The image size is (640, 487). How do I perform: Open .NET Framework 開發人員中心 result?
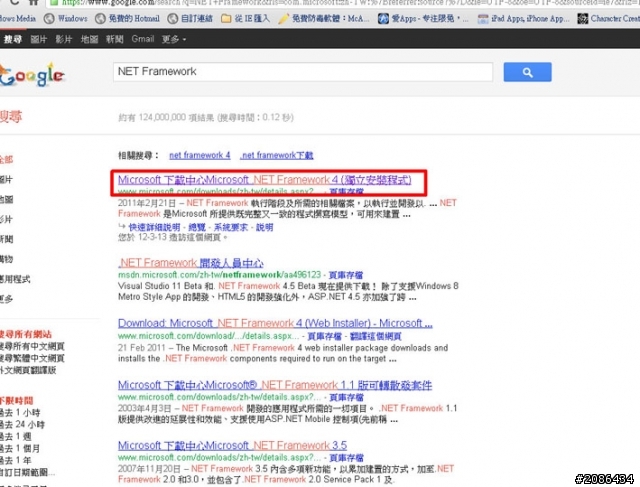[x=191, y=263]
